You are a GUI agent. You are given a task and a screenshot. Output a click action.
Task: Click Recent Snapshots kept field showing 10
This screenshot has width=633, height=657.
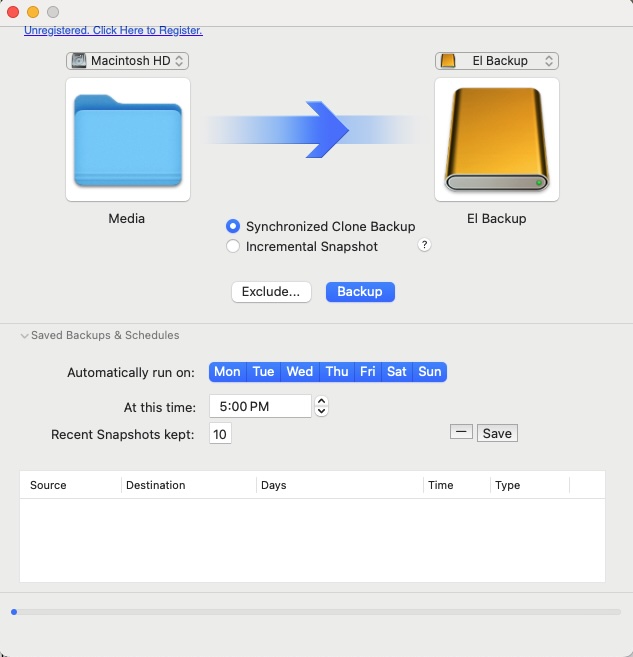(220, 434)
